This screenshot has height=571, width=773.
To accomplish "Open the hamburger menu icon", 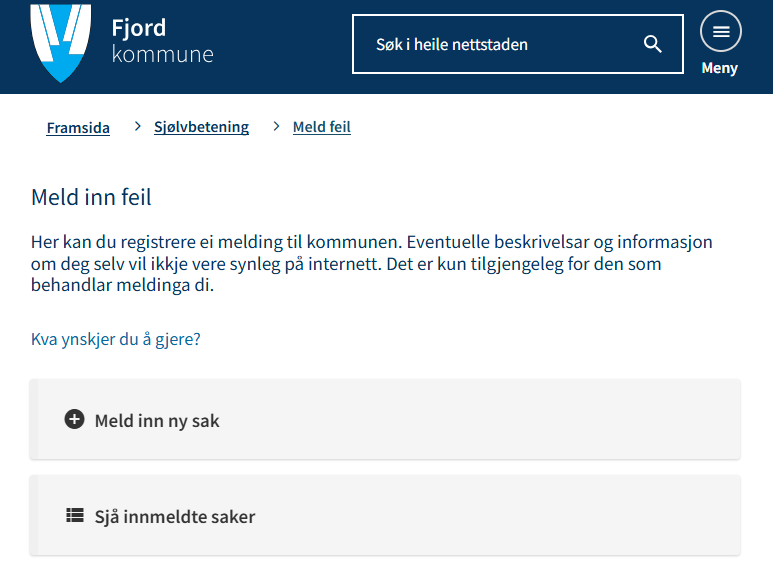I will click(720, 32).
